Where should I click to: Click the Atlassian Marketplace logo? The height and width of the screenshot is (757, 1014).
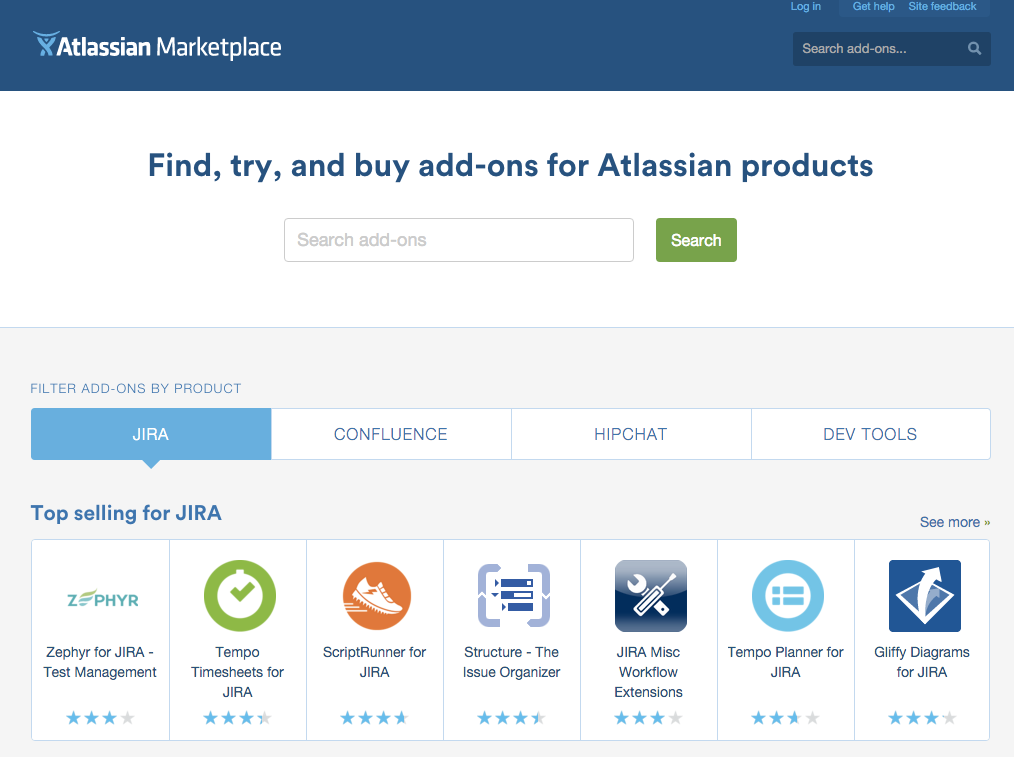point(157,46)
